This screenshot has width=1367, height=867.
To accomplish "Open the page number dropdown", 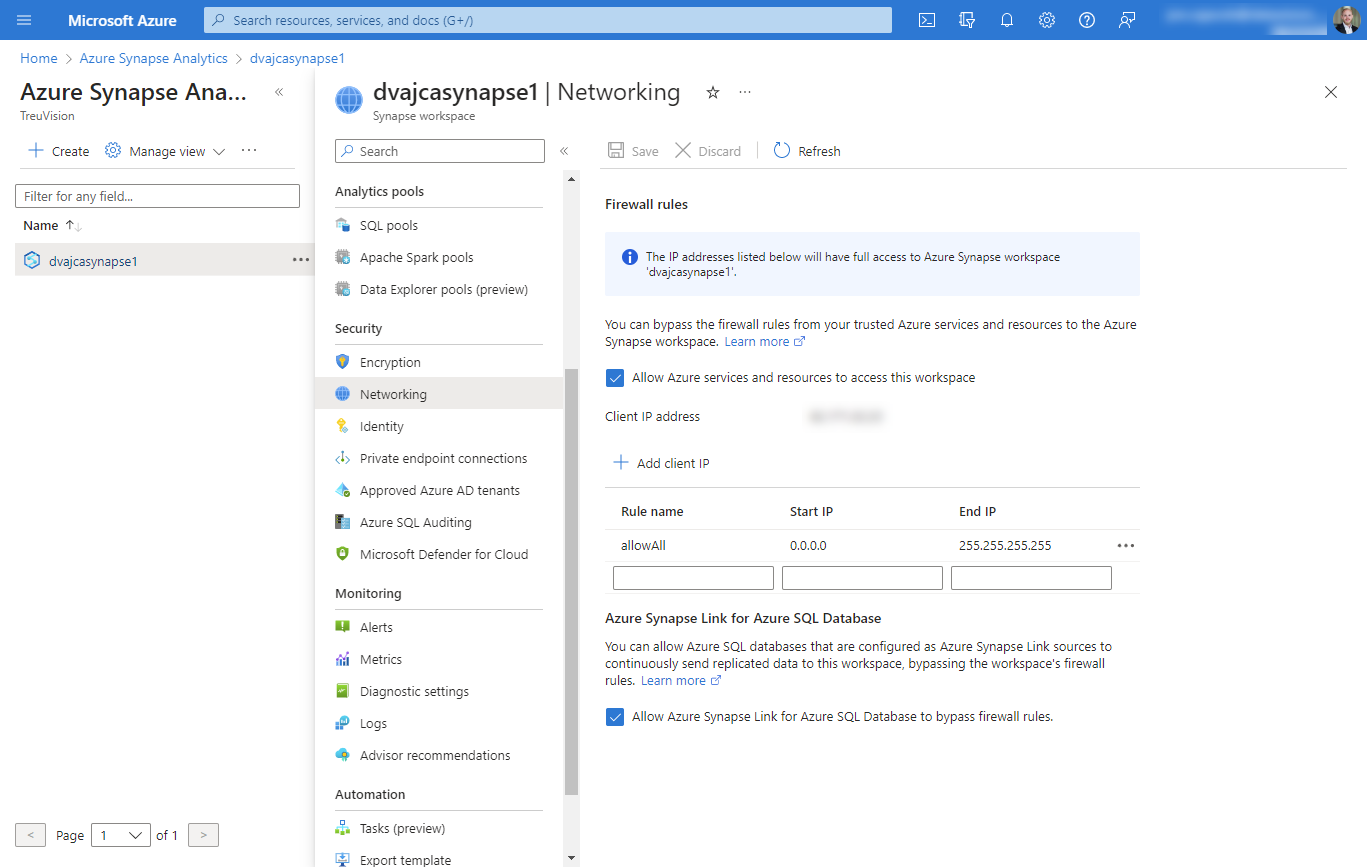I will tap(120, 835).
